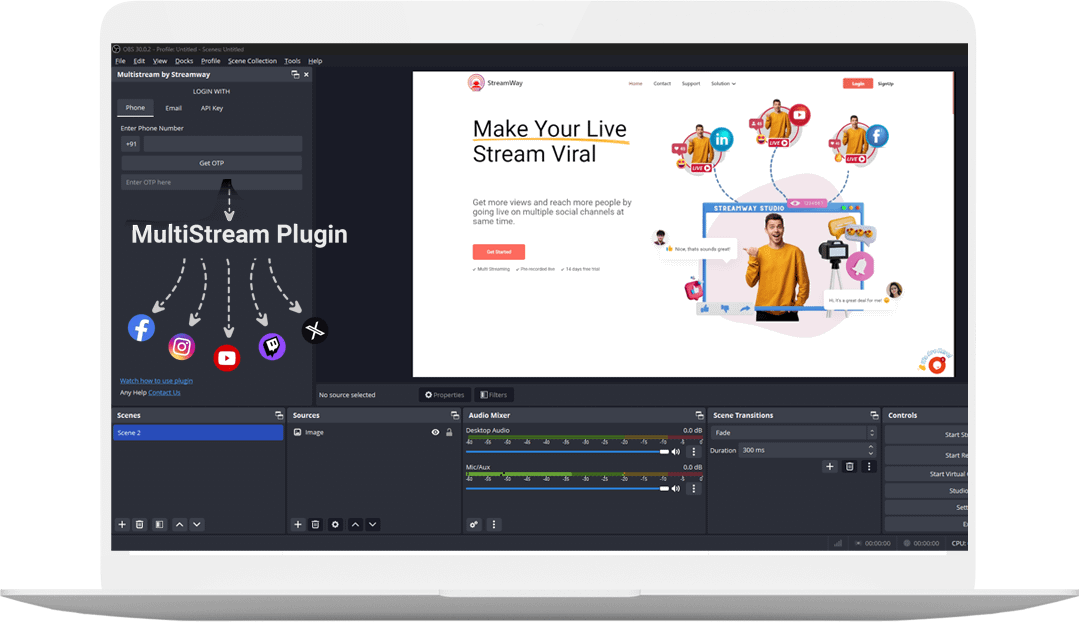Open the Docks menu
1079x622 pixels.
pyautogui.click(x=184, y=61)
